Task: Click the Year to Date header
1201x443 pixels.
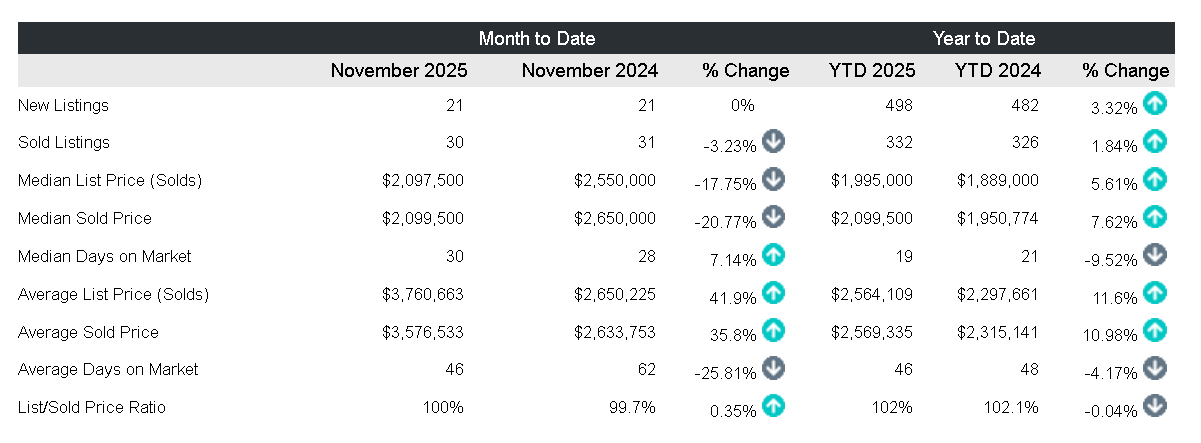Action: coord(984,39)
